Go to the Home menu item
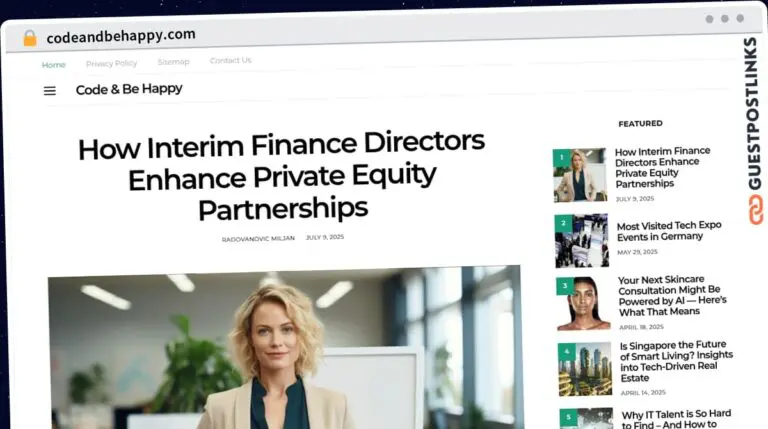This screenshot has width=768, height=429. (x=53, y=65)
